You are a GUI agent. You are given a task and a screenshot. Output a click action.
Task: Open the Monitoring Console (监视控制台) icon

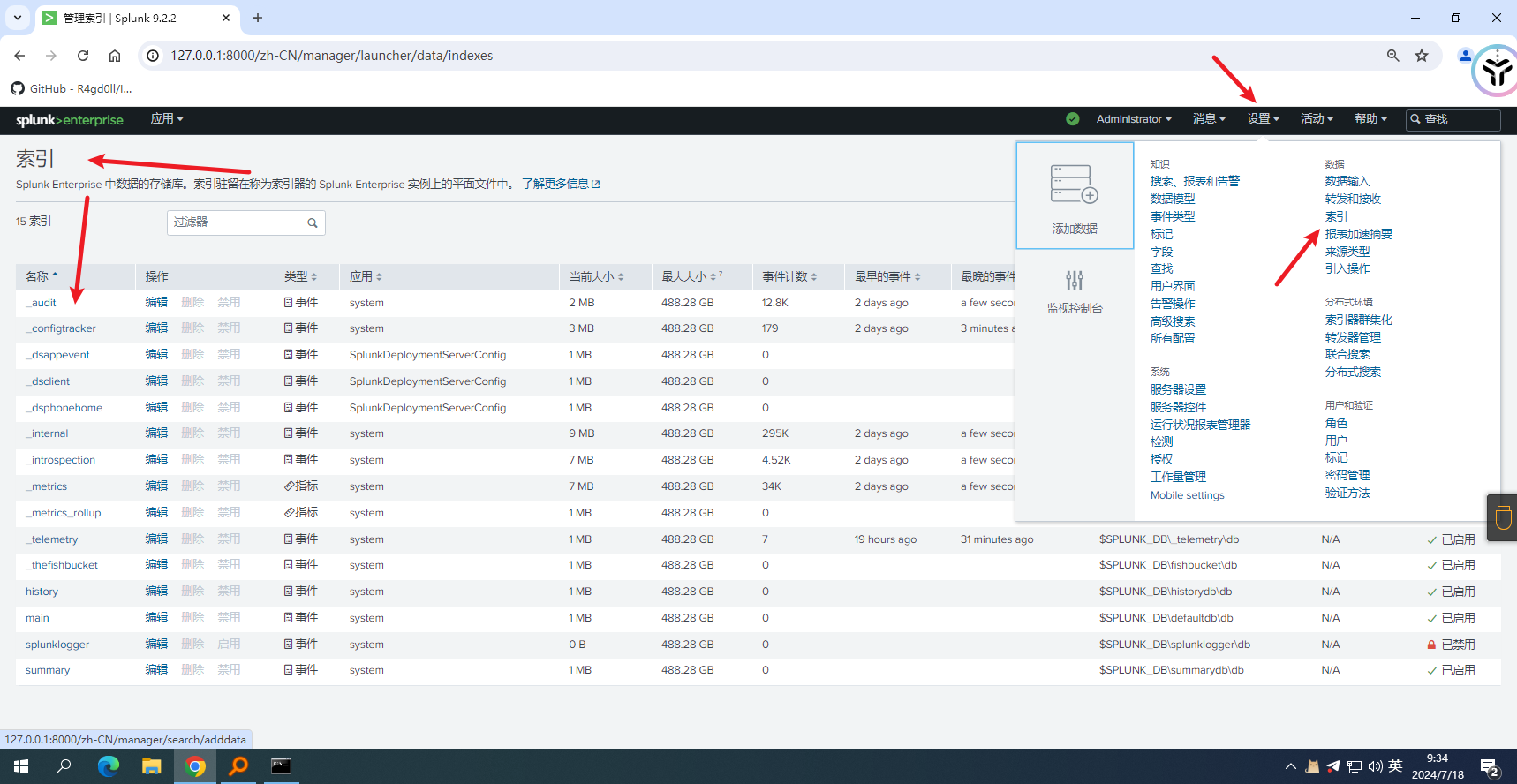[1075, 281]
